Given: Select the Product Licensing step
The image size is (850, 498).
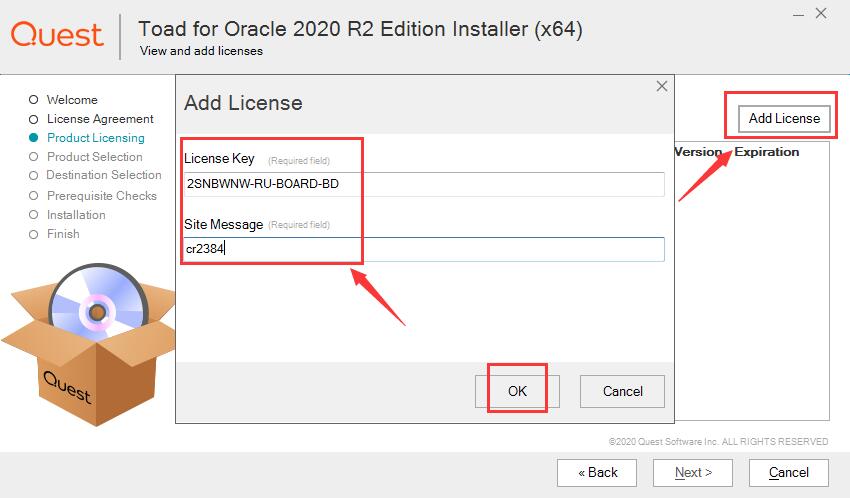Looking at the screenshot, I should pos(95,138).
